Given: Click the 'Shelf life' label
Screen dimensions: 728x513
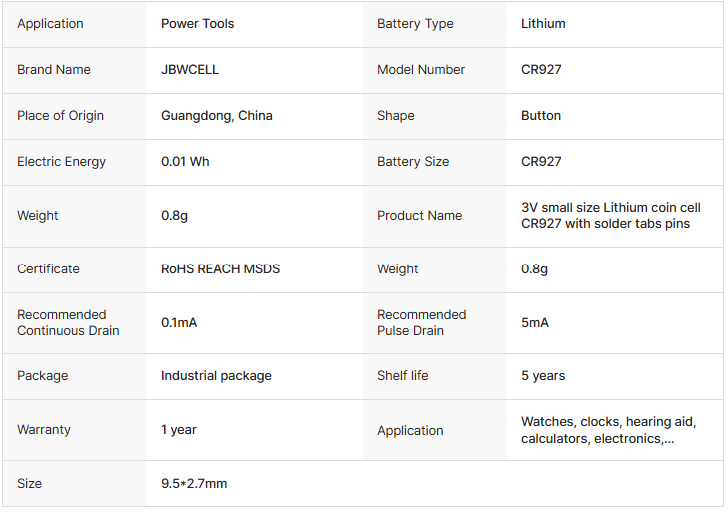Looking at the screenshot, I should pos(403,376).
